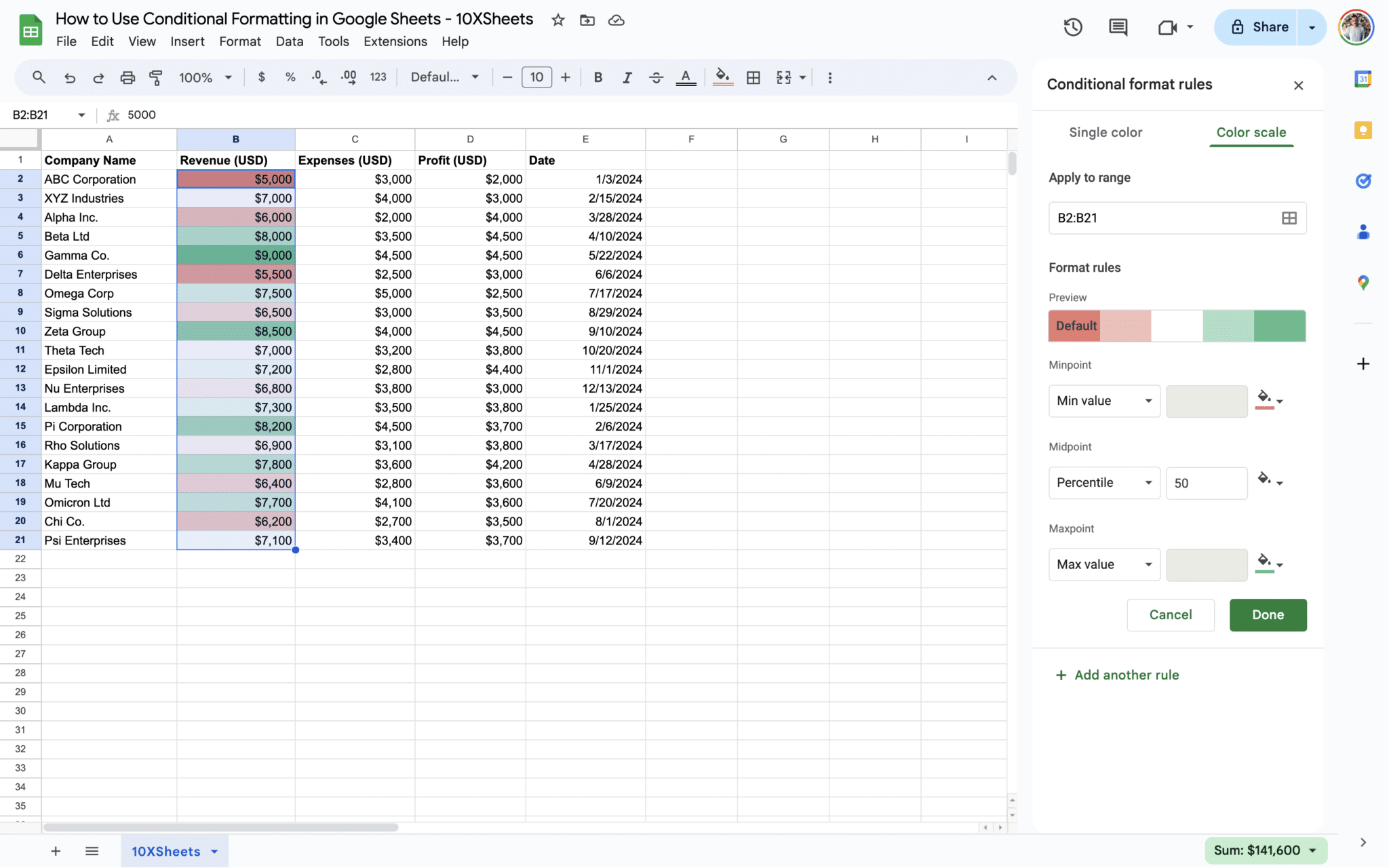Screen dimensions: 1389x868
Task: Toggle strikethrough formatting
Action: [x=656, y=77]
